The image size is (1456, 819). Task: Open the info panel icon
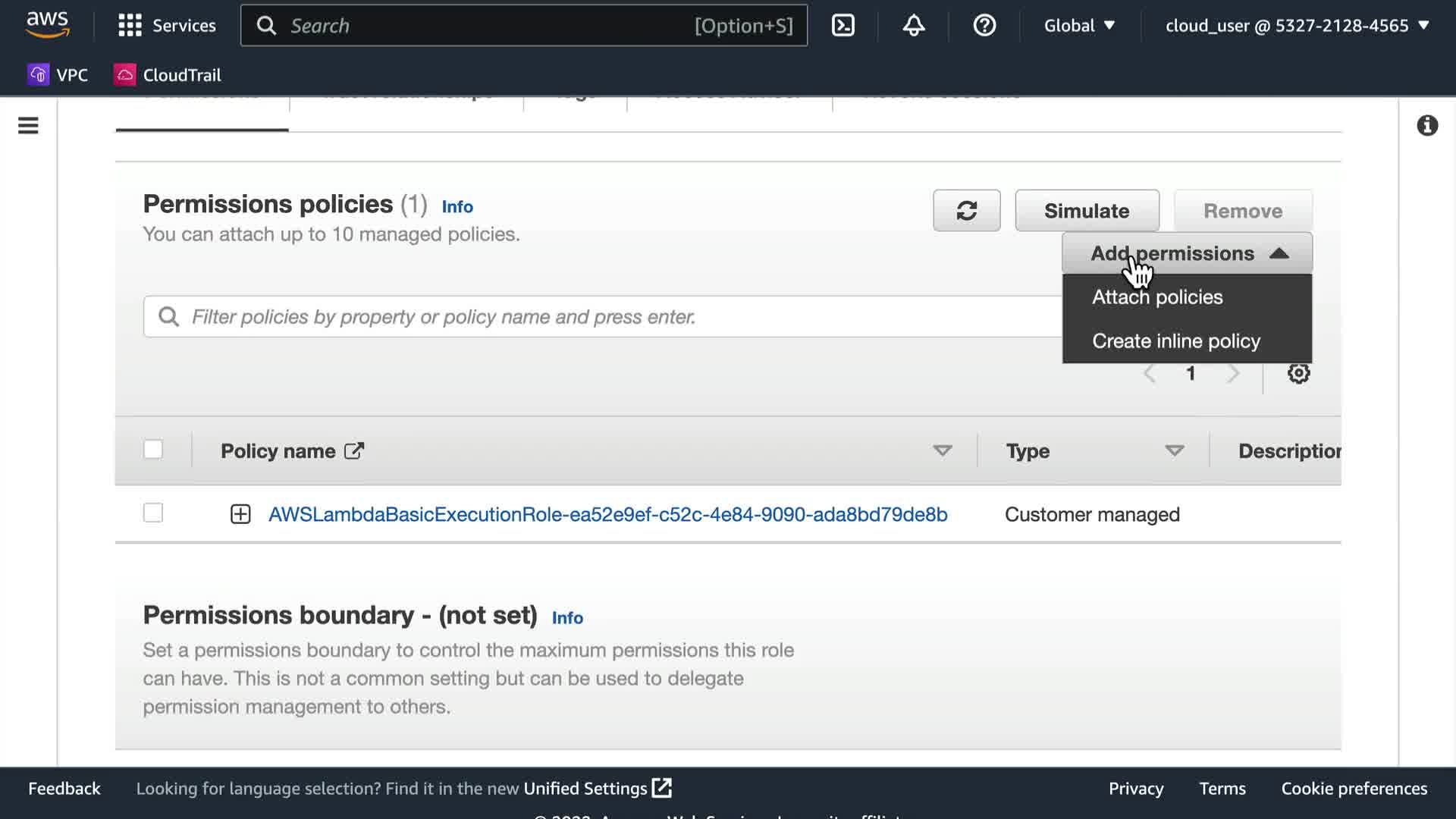[1427, 126]
